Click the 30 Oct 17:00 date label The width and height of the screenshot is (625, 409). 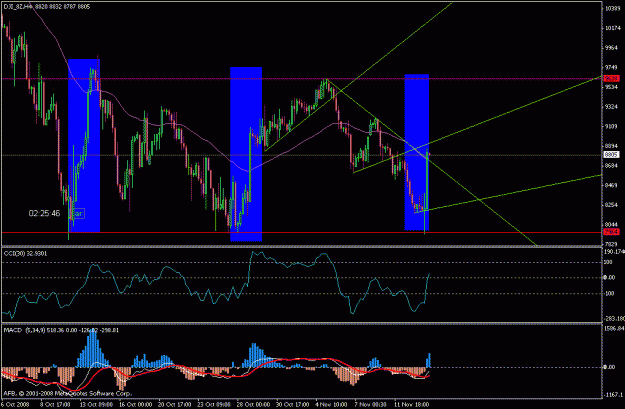[x=293, y=404]
